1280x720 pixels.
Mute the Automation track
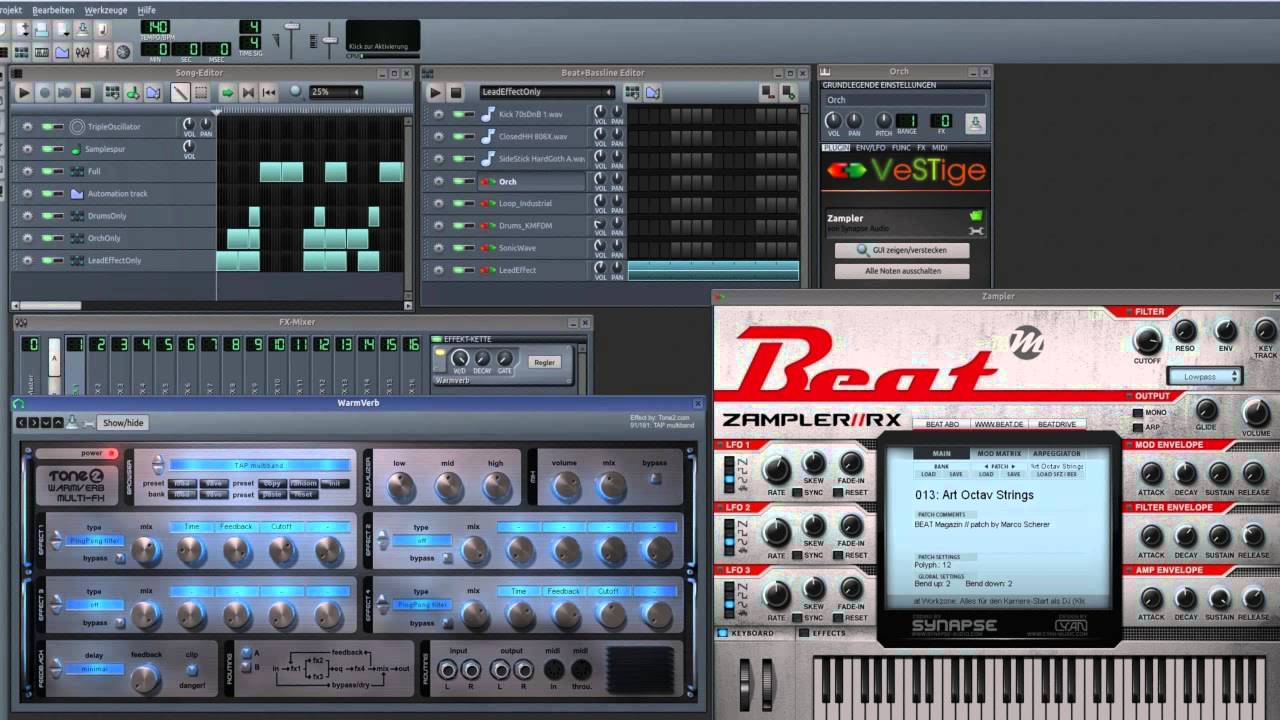[x=47, y=193]
